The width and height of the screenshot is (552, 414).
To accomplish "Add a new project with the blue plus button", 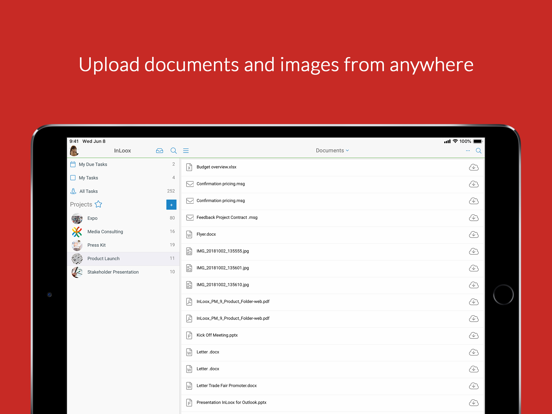I will pyautogui.click(x=171, y=205).
